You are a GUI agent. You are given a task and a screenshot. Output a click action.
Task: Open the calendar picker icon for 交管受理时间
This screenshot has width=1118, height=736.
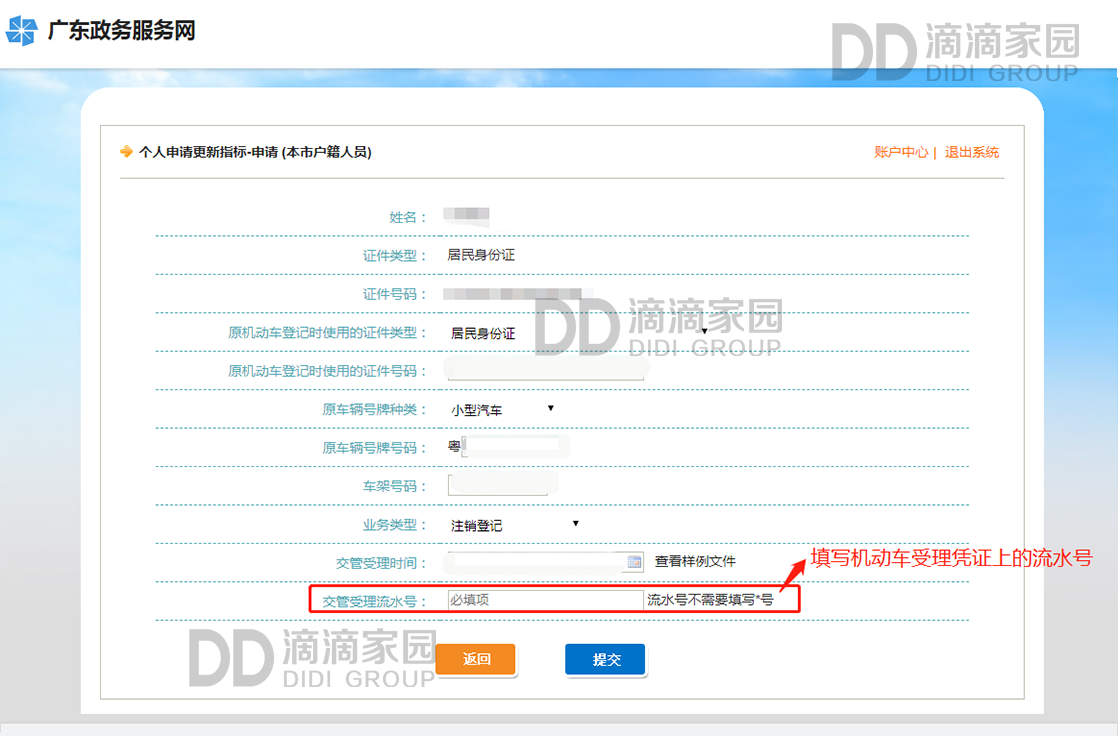point(634,562)
